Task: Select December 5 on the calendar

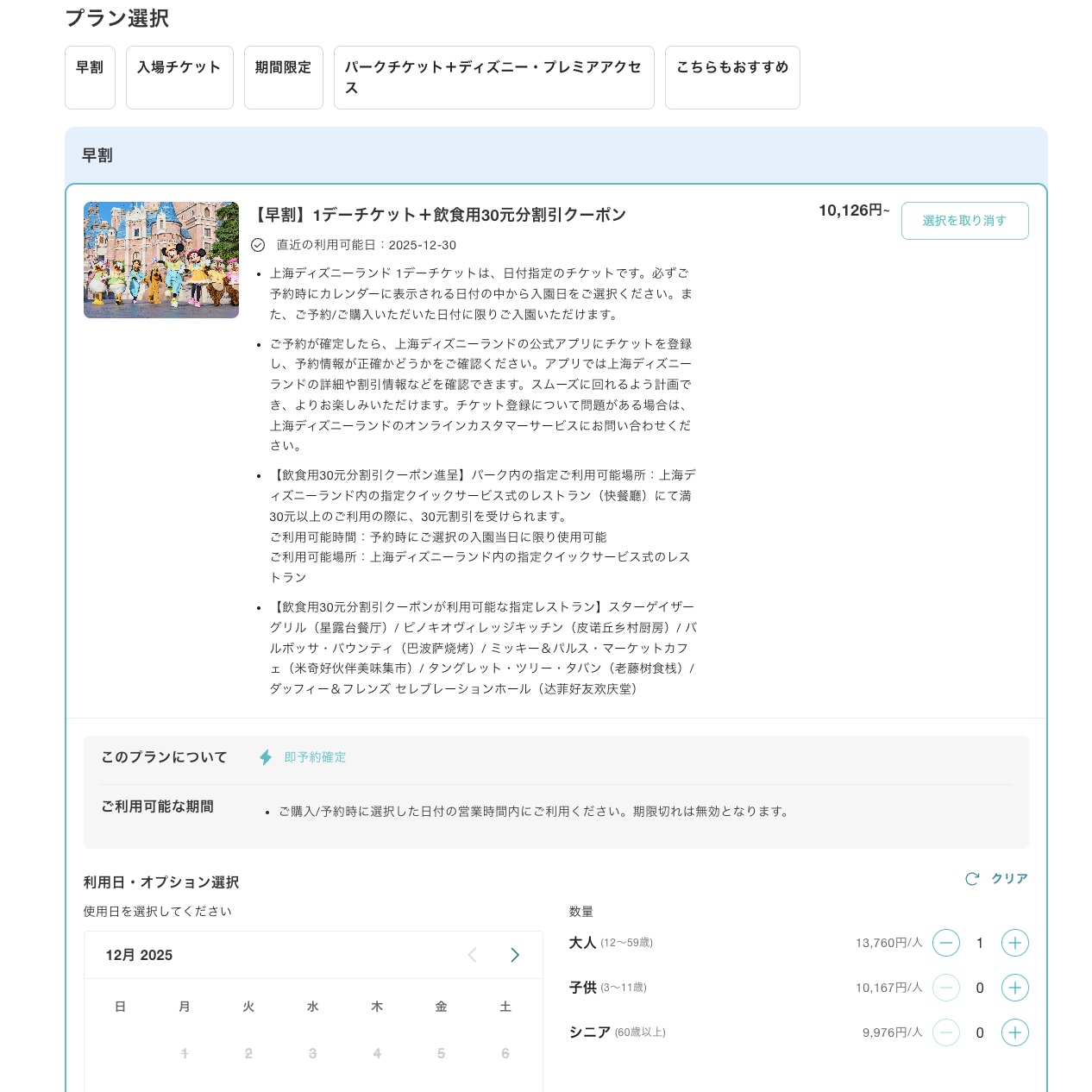Action: (441, 1053)
